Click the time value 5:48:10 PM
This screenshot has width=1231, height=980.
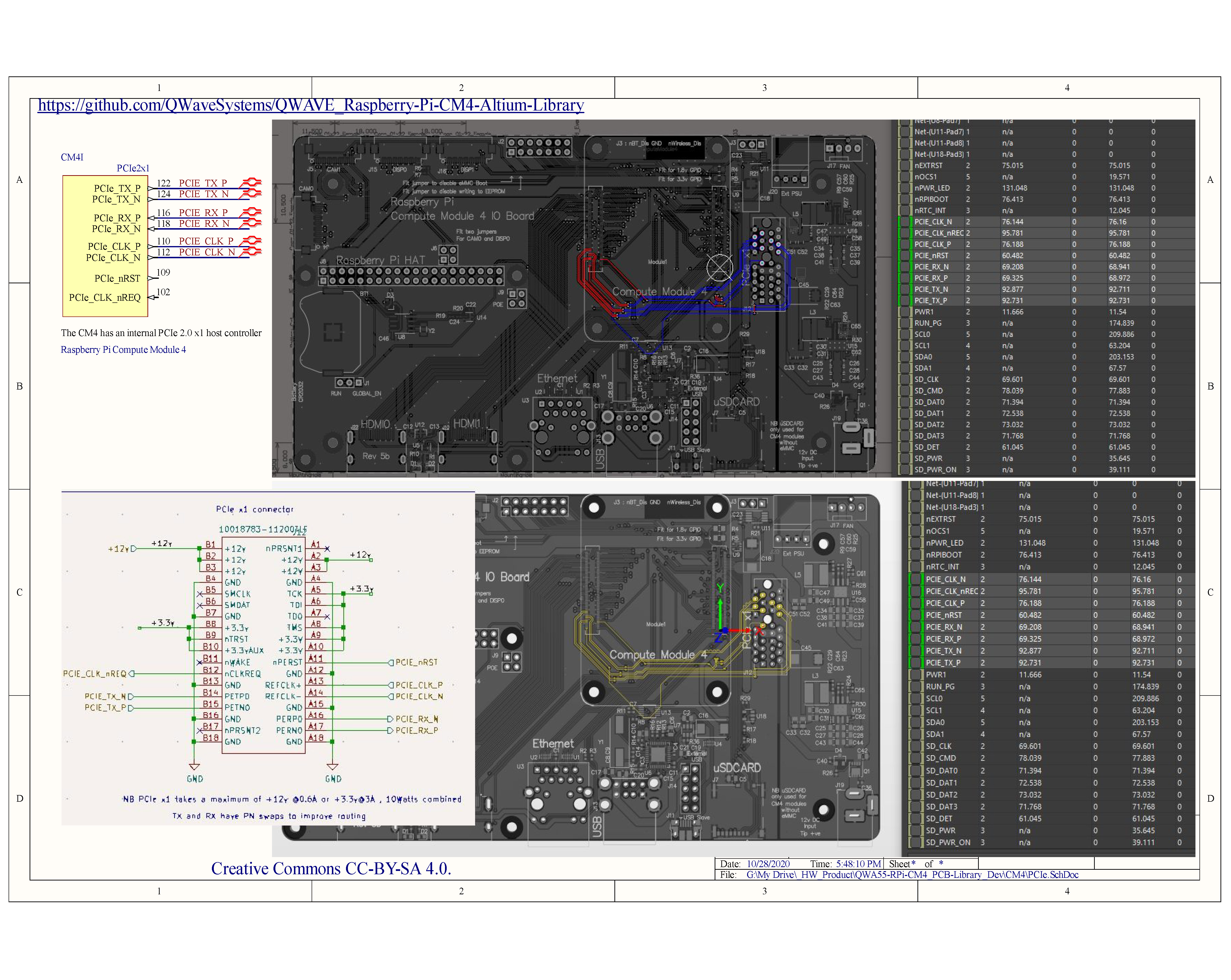coord(858,864)
